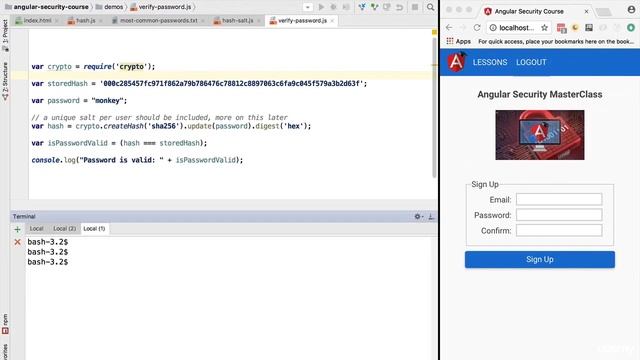Open the run configuration dropdown
Viewport: 640px width, 360px height.
(x=308, y=7)
